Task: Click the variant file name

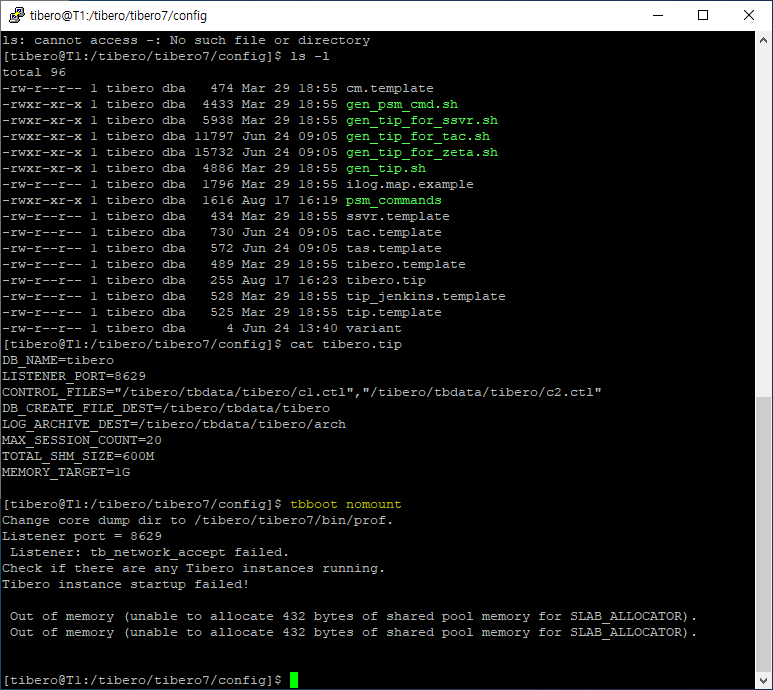Action: (374, 329)
